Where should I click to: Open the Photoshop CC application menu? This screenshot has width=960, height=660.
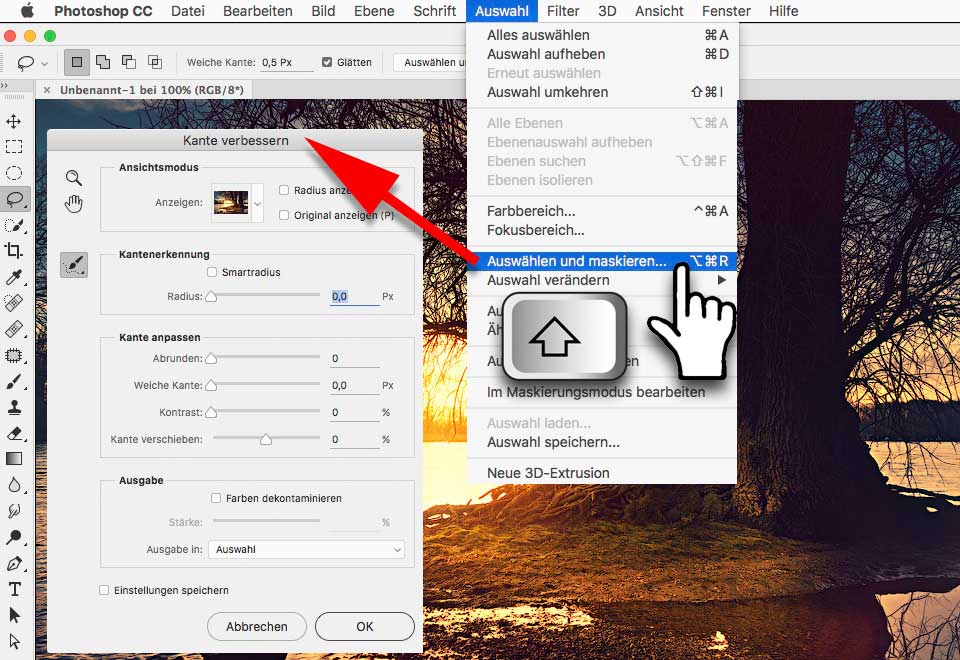coord(103,11)
